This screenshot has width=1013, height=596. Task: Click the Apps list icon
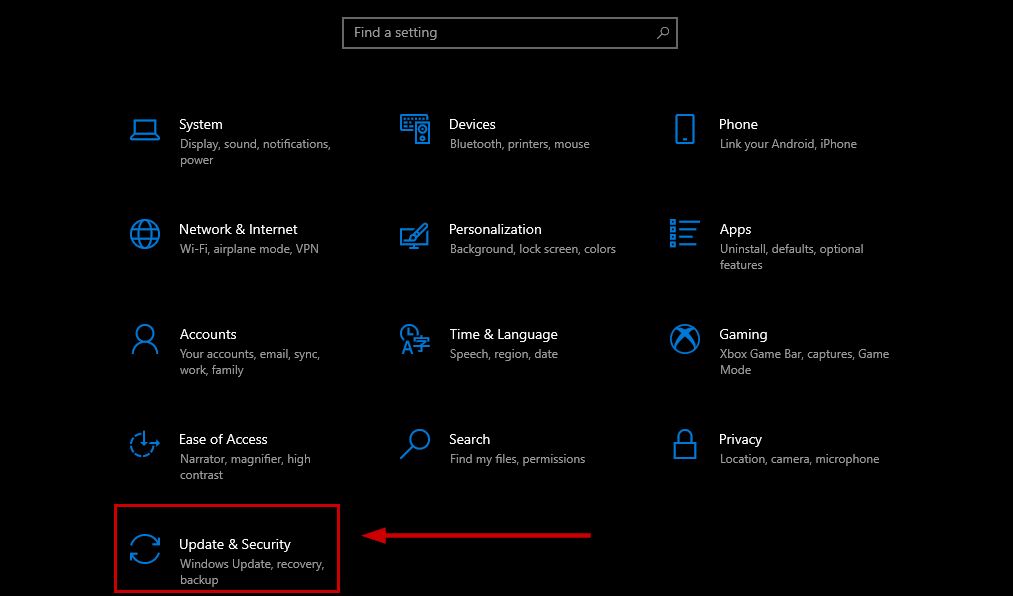coord(684,233)
